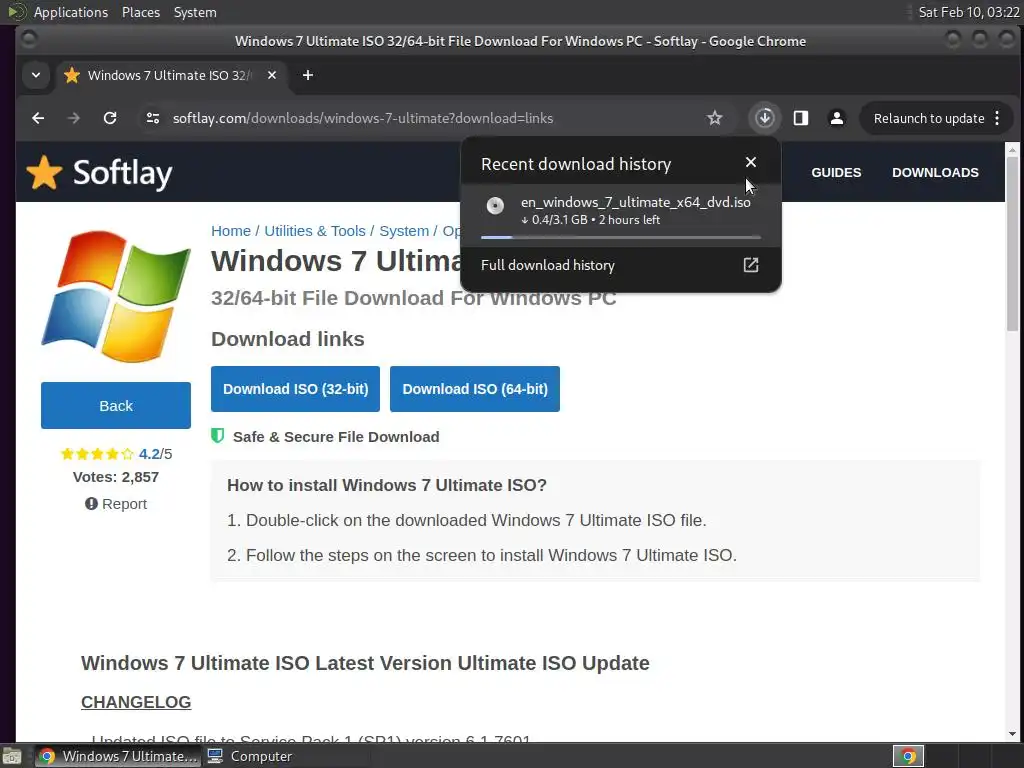Viewport: 1024px width, 768px height.
Task: Click the Votes: 2,857 text
Action: [x=116, y=477]
